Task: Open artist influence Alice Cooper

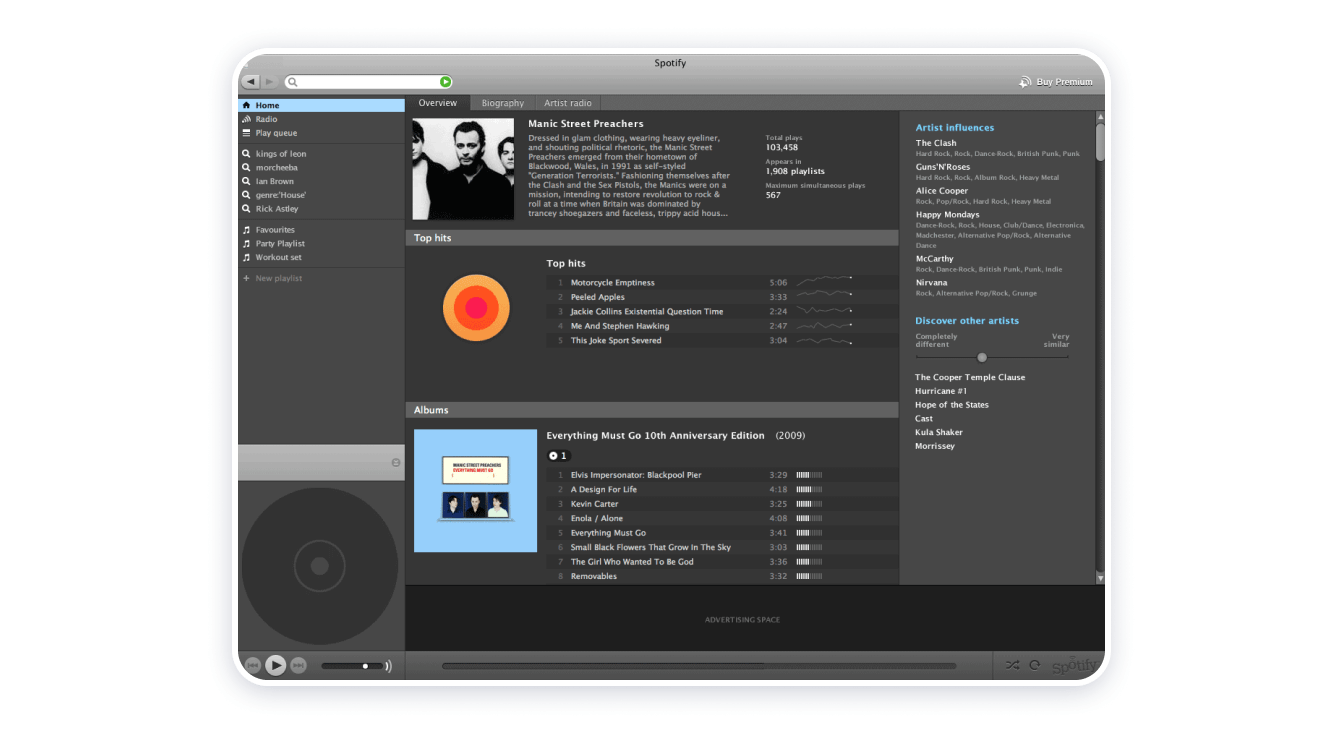Action: point(942,191)
